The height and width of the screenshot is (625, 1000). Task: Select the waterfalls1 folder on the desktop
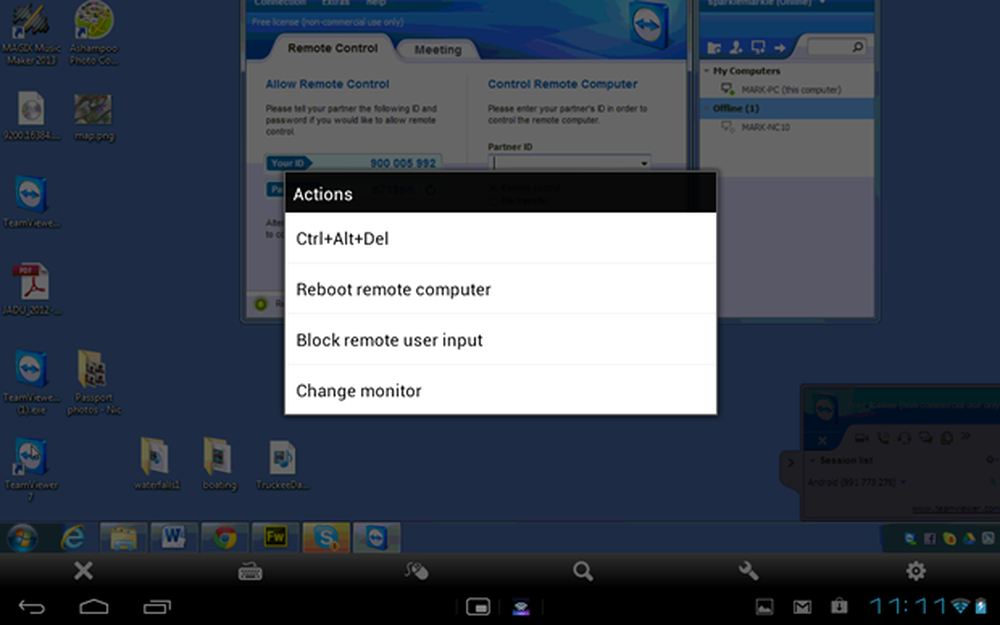click(156, 464)
